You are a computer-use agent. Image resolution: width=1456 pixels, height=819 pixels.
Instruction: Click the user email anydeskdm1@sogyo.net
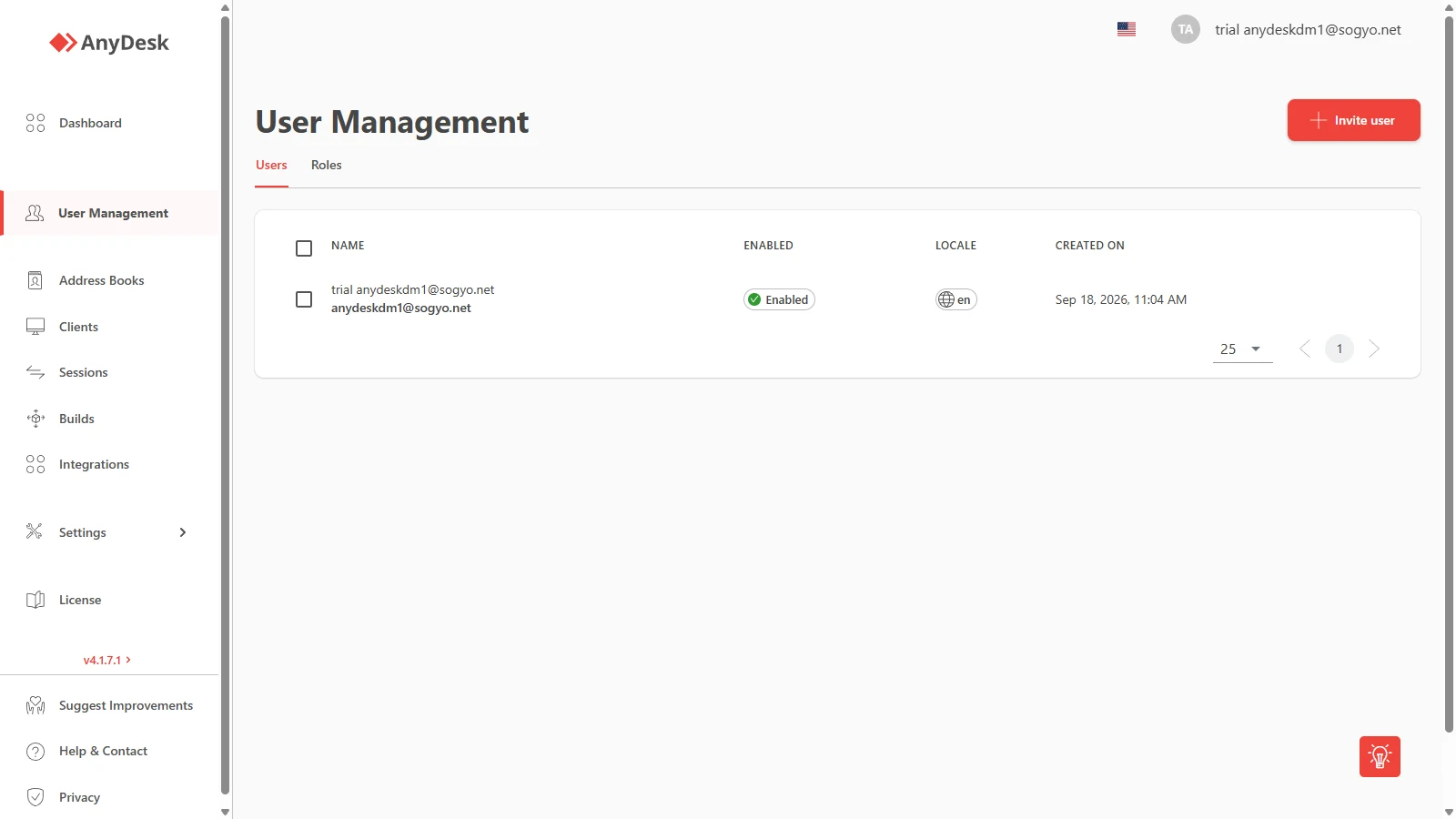(x=401, y=308)
